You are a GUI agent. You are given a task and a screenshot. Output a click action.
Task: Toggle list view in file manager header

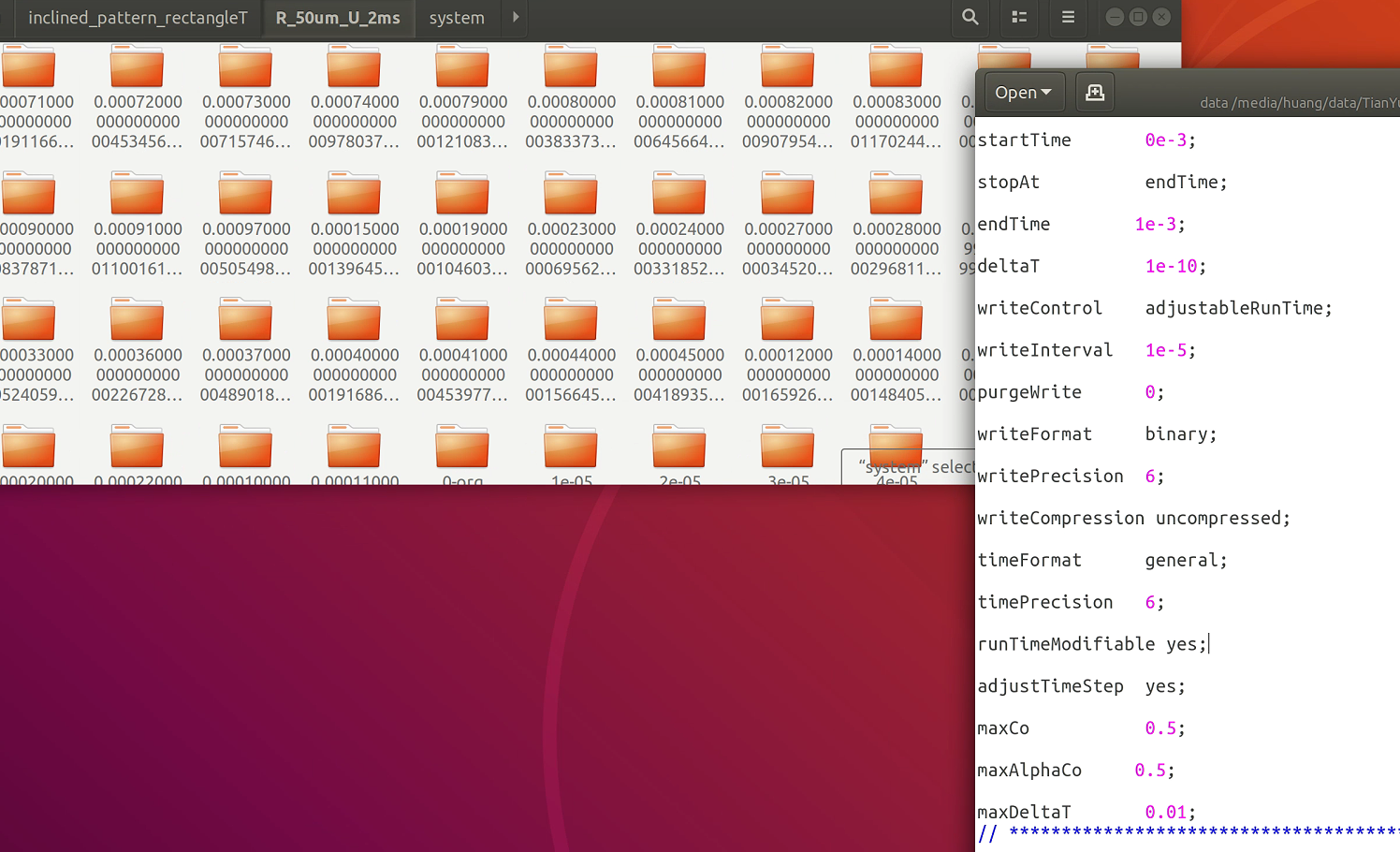(1019, 17)
